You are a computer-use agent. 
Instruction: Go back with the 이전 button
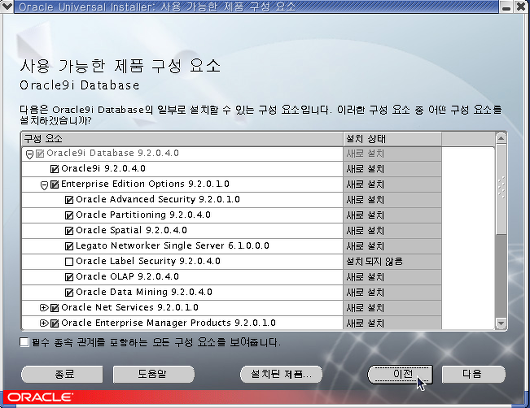(400, 375)
